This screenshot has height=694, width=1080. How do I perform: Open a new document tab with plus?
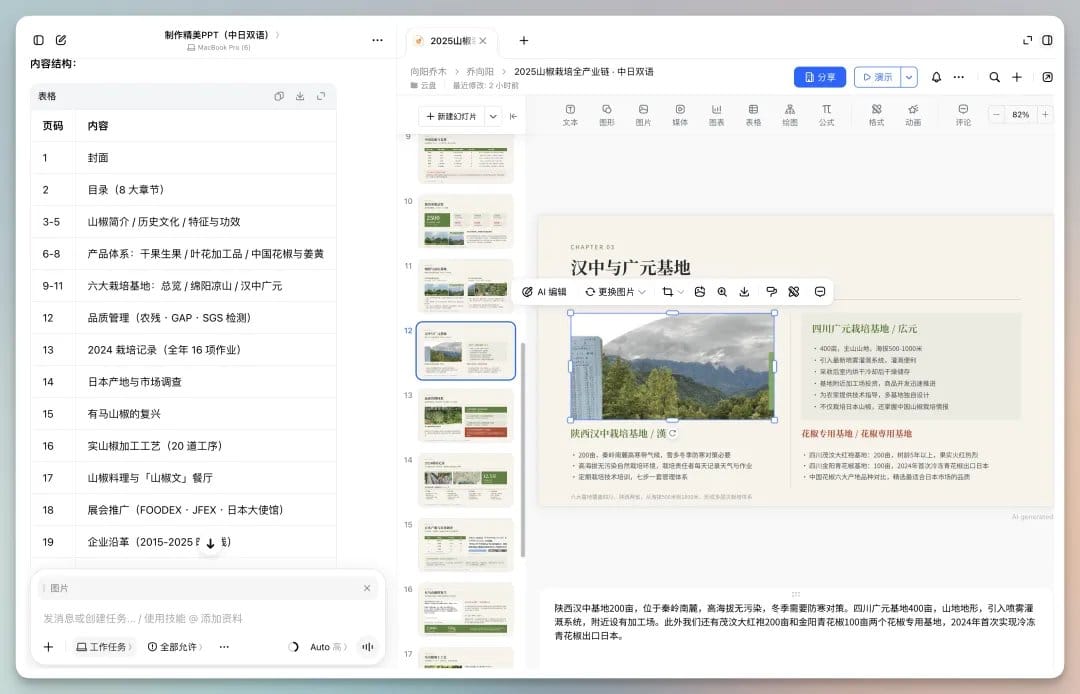523,41
